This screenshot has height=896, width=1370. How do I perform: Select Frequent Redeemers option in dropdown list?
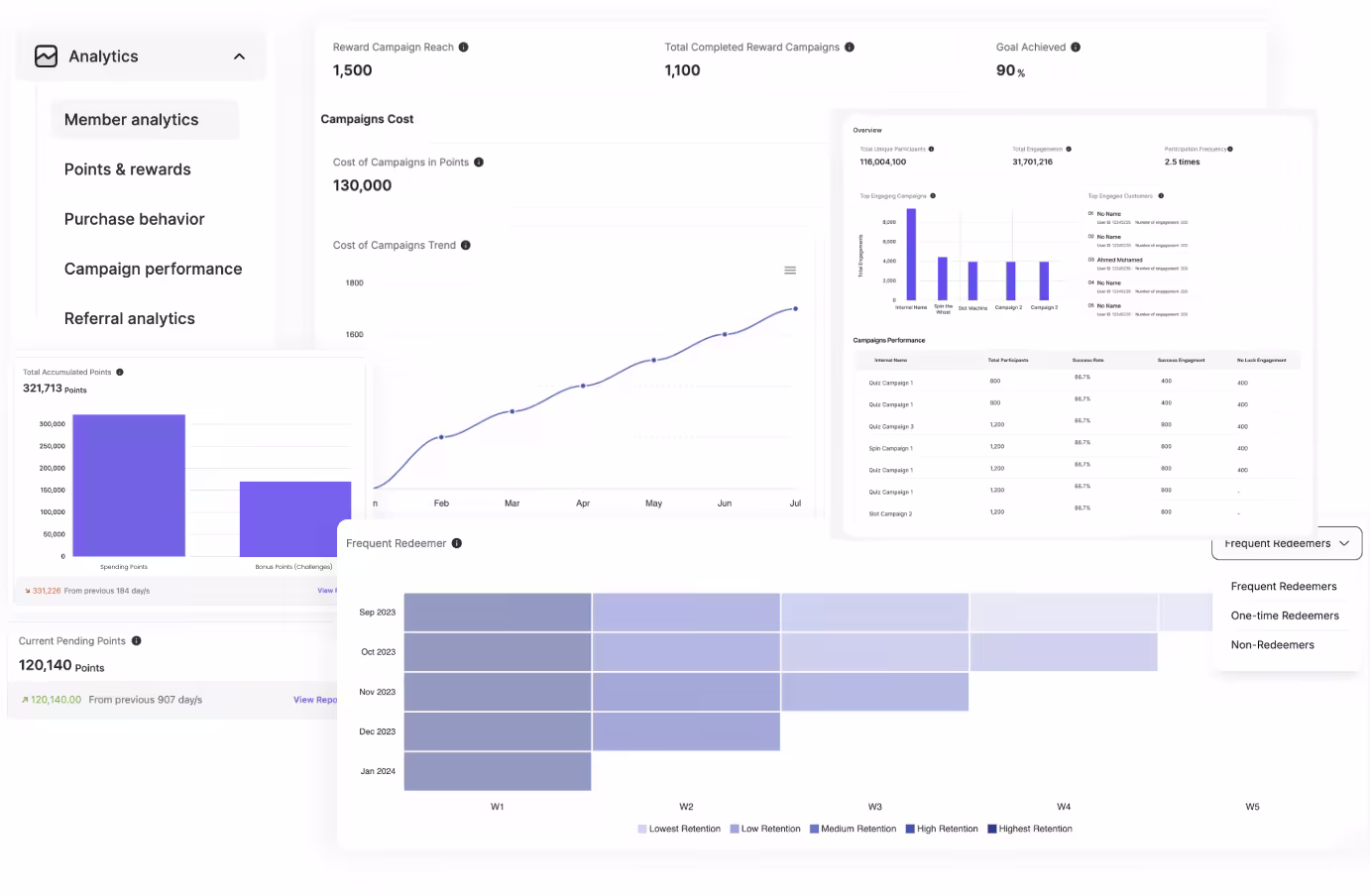(x=1284, y=587)
